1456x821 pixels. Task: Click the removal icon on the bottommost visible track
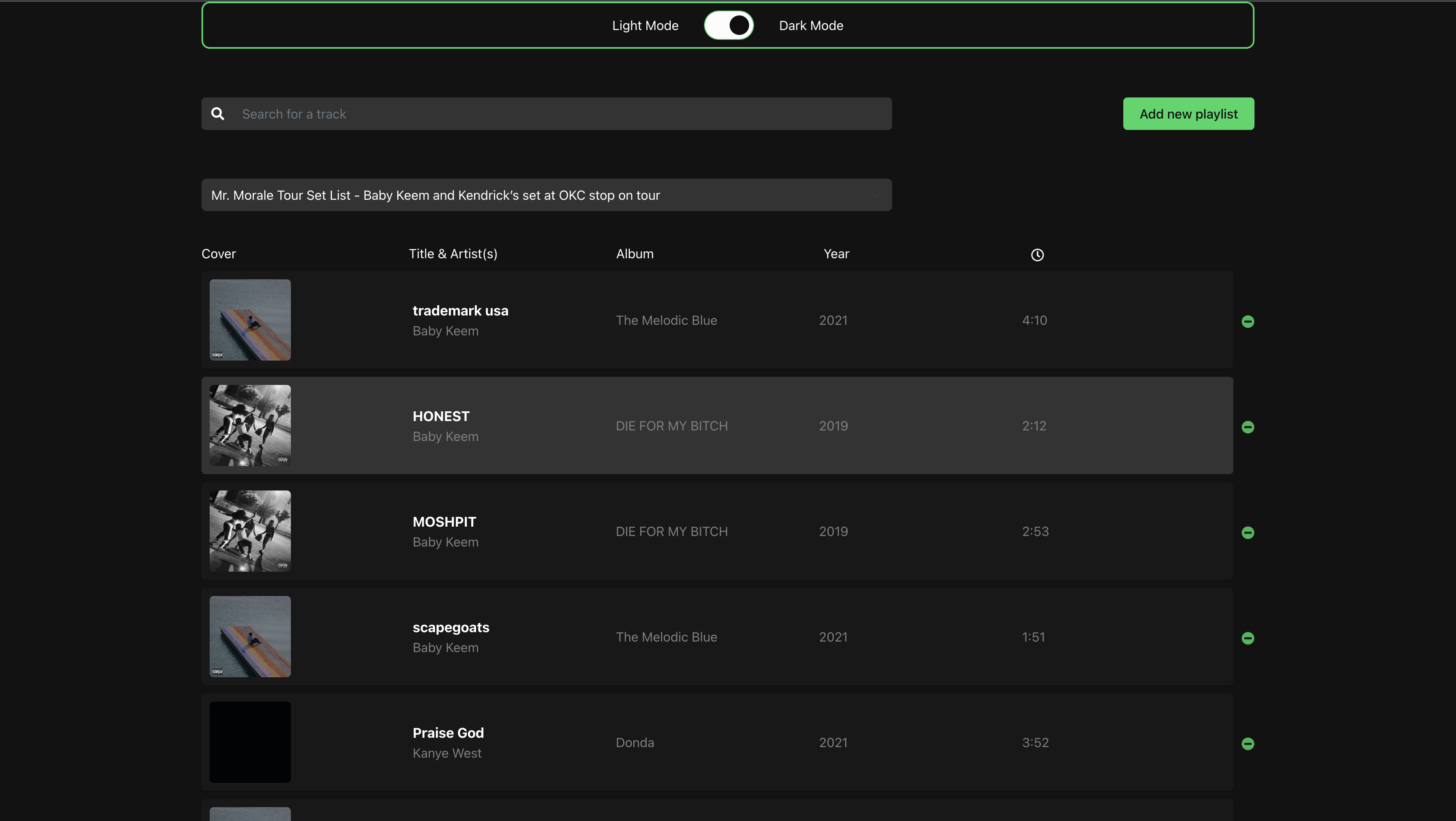1248,743
